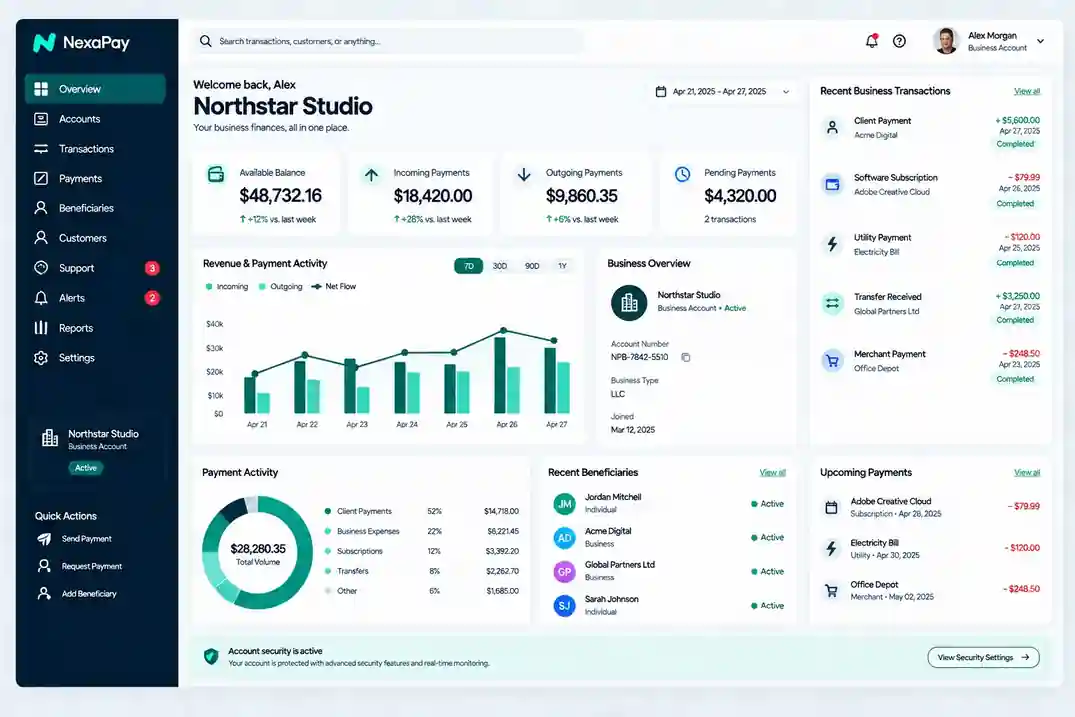This screenshot has width=1075, height=717.
Task: Click the SJ avatar for Sarah Johnson
Action: [x=564, y=605]
